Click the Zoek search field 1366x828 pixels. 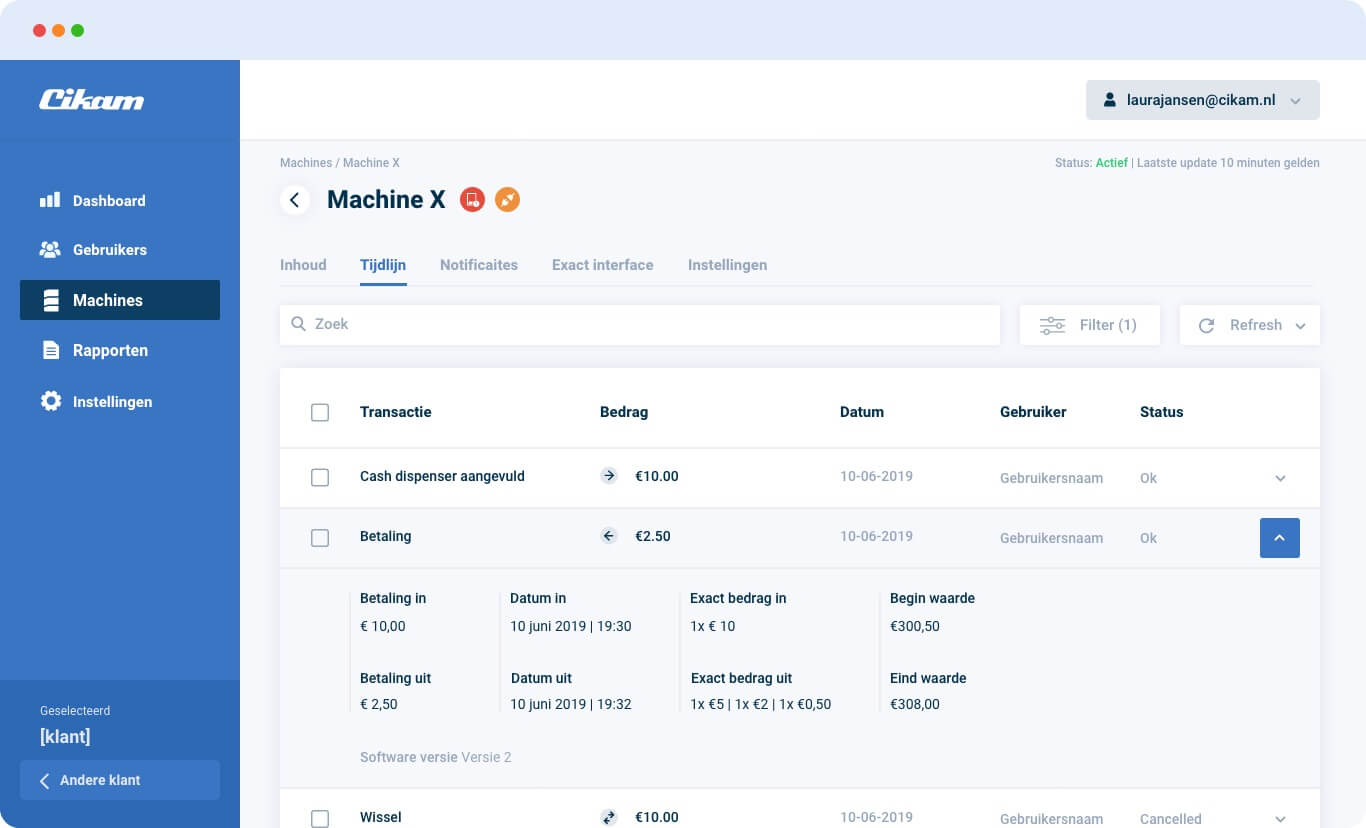click(x=640, y=324)
